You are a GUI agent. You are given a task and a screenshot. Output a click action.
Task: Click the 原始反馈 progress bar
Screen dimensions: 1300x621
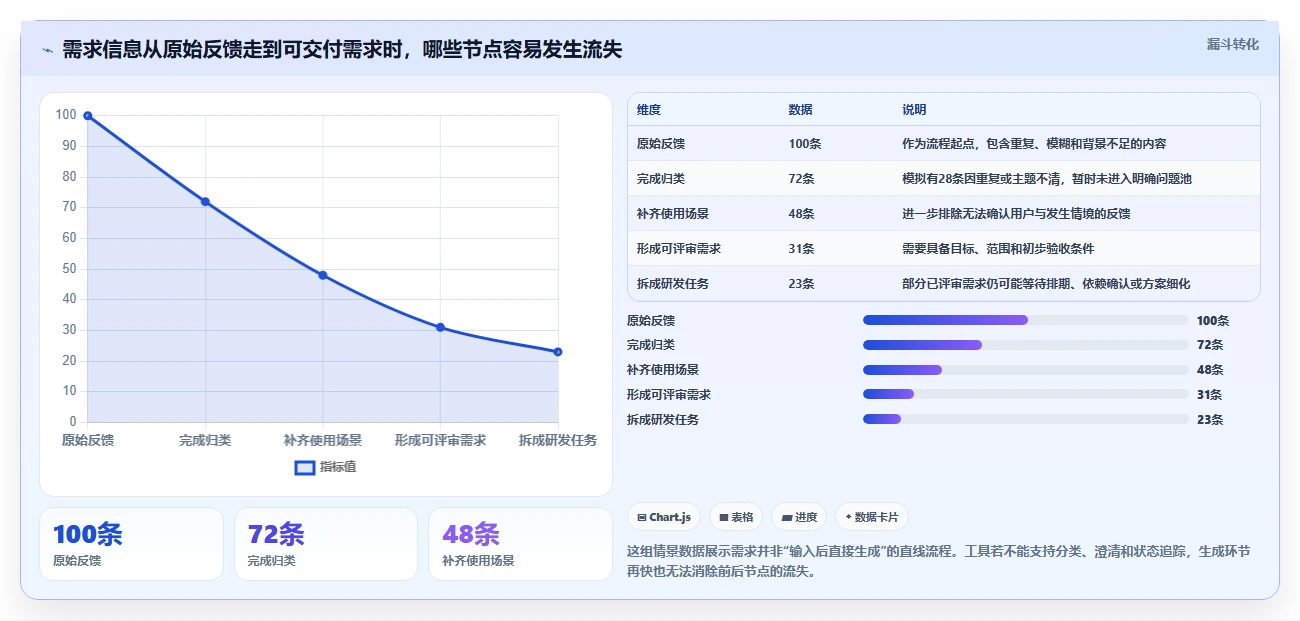pyautogui.click(x=1025, y=320)
